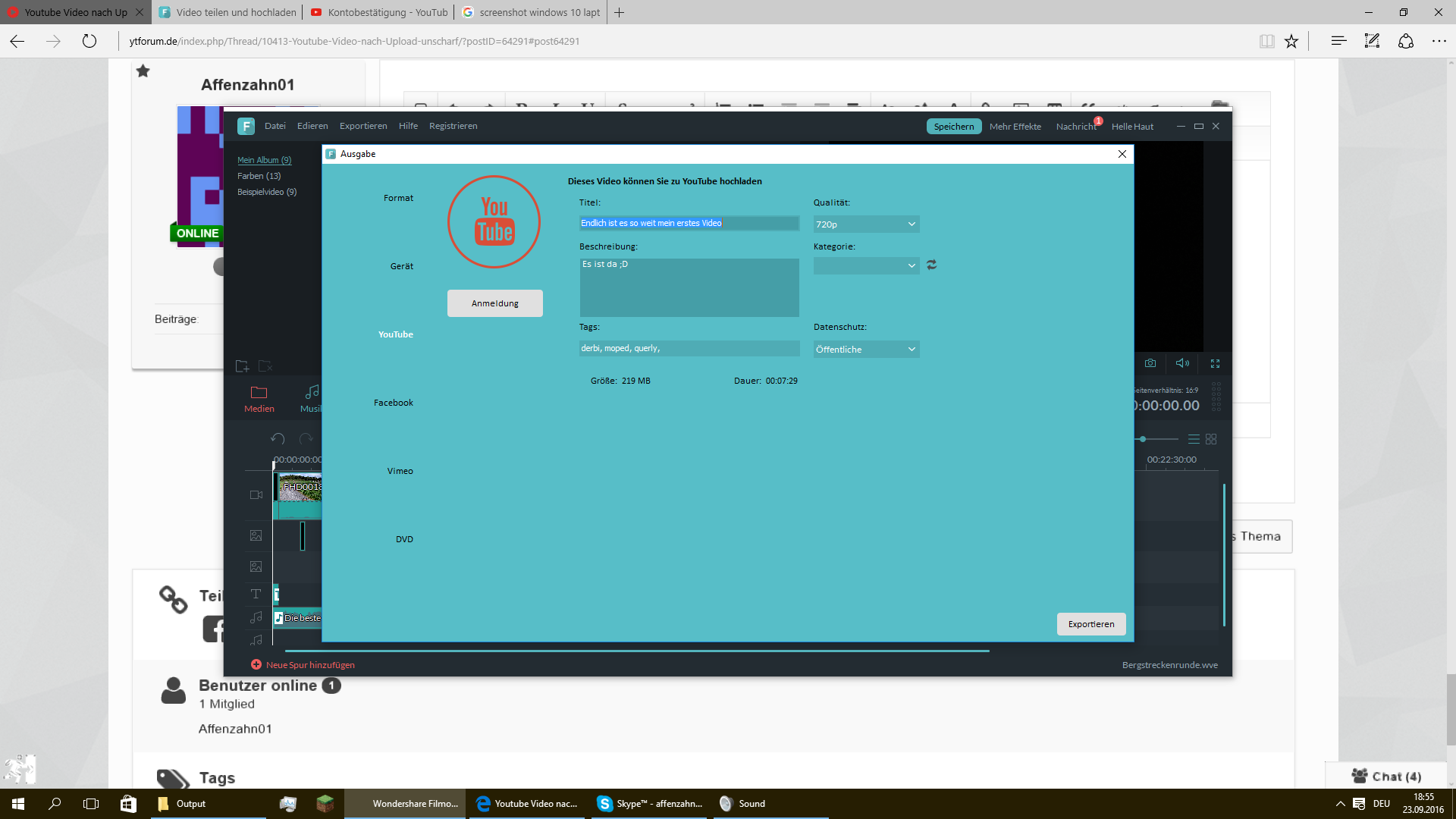Click the red plus to add track
1456x819 pixels.
pyautogui.click(x=256, y=665)
